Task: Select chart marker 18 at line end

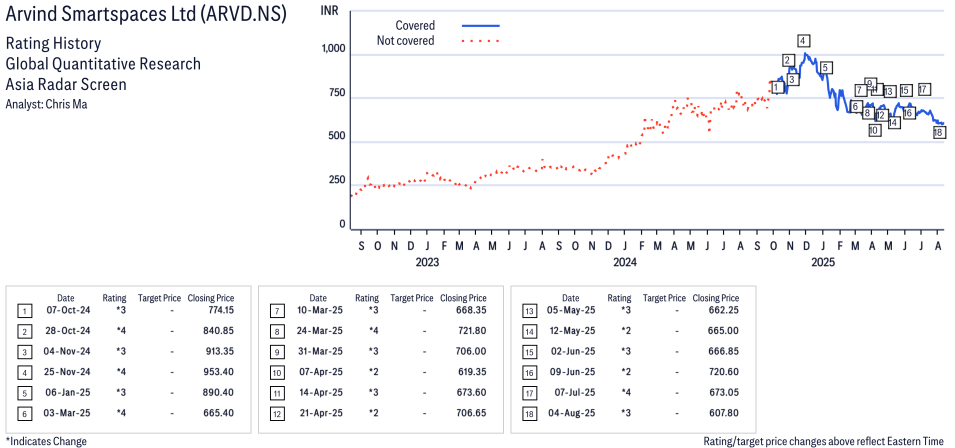Action: click(940, 132)
